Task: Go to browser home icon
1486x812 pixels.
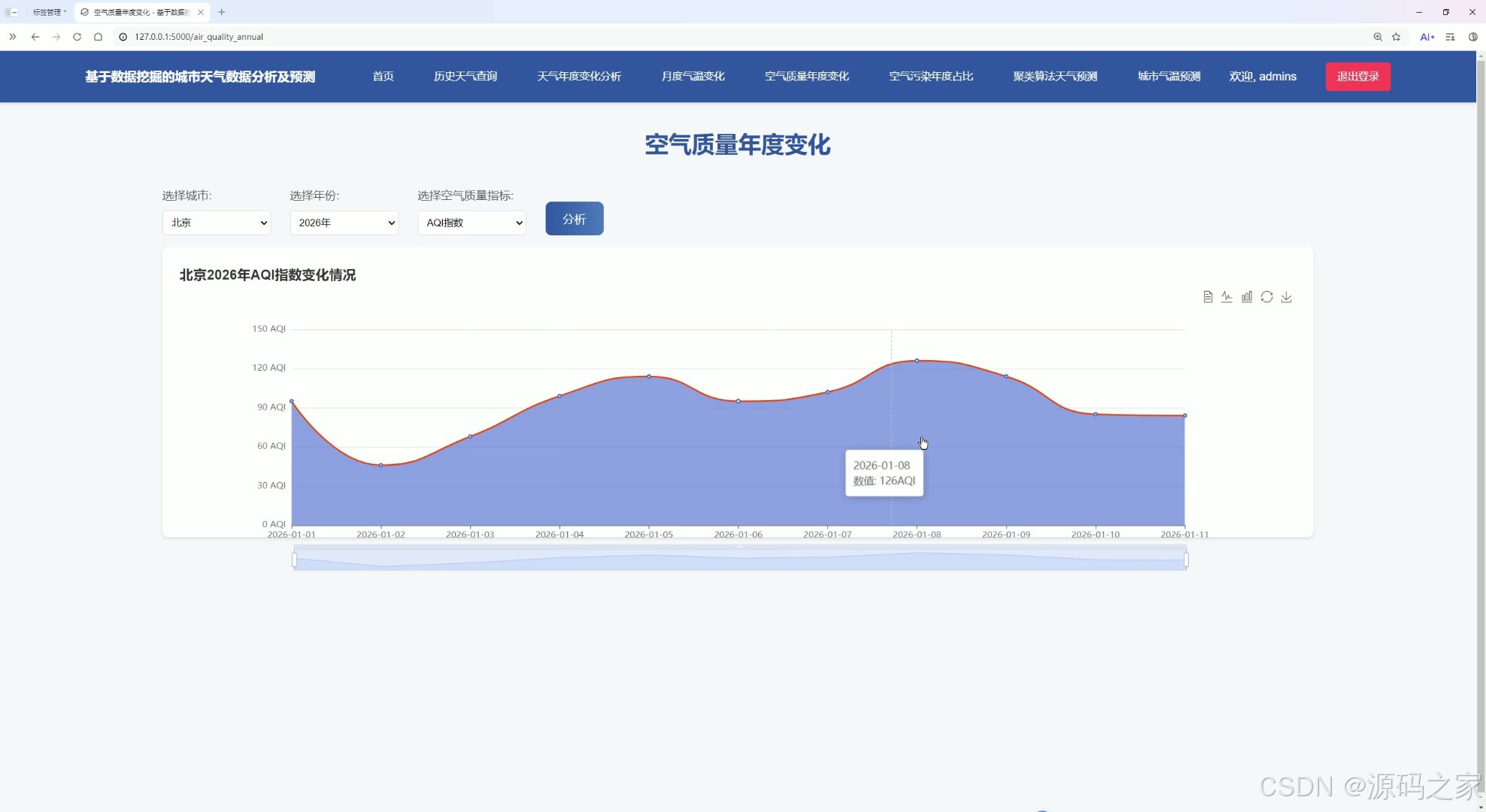Action: tap(98, 37)
